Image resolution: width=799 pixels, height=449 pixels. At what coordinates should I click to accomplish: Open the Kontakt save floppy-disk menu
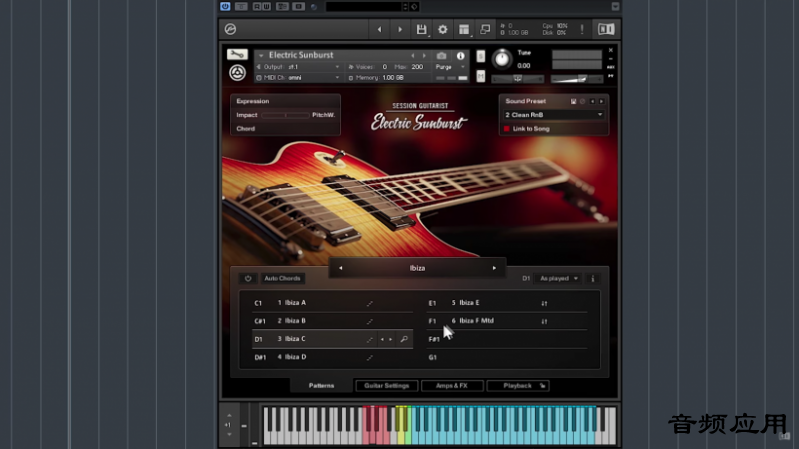click(x=421, y=30)
